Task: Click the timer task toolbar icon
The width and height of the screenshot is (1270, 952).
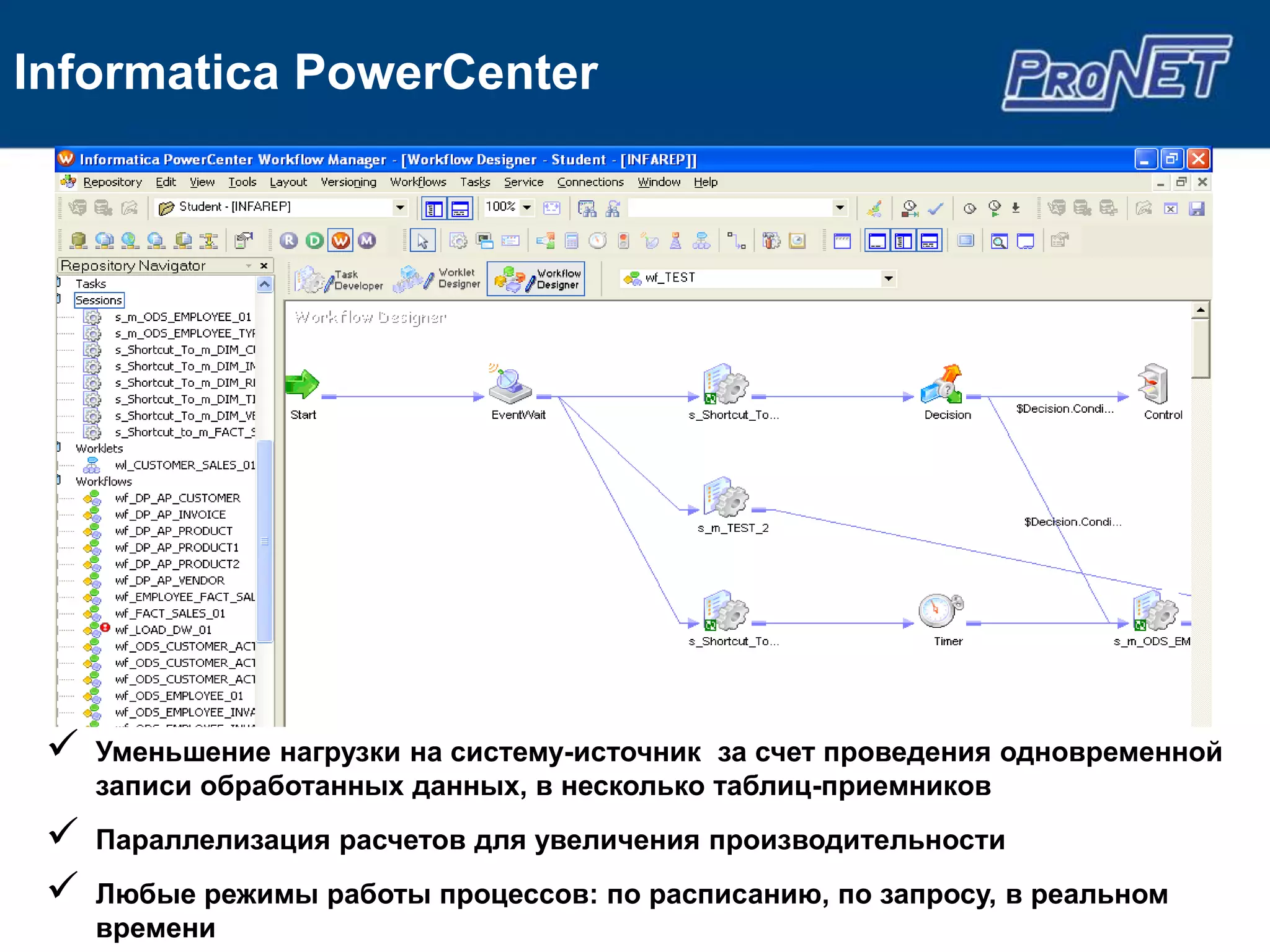Action: (x=597, y=240)
